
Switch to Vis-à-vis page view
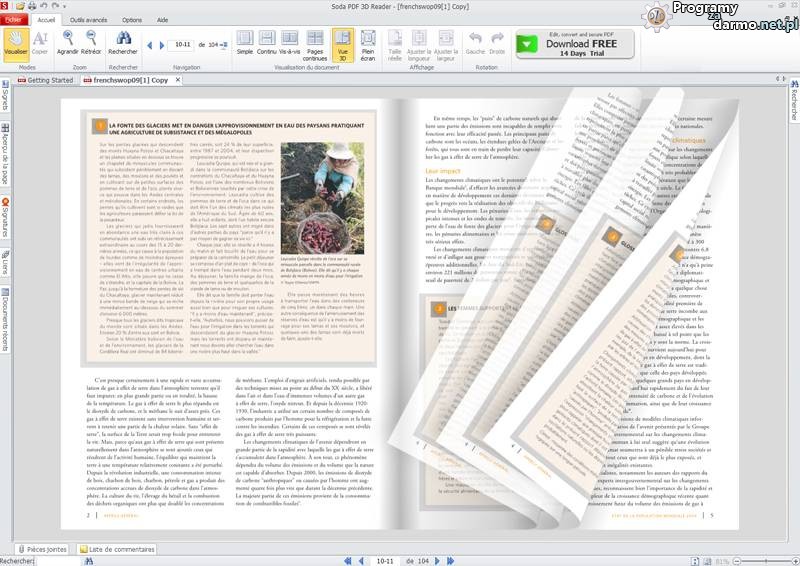click(289, 43)
